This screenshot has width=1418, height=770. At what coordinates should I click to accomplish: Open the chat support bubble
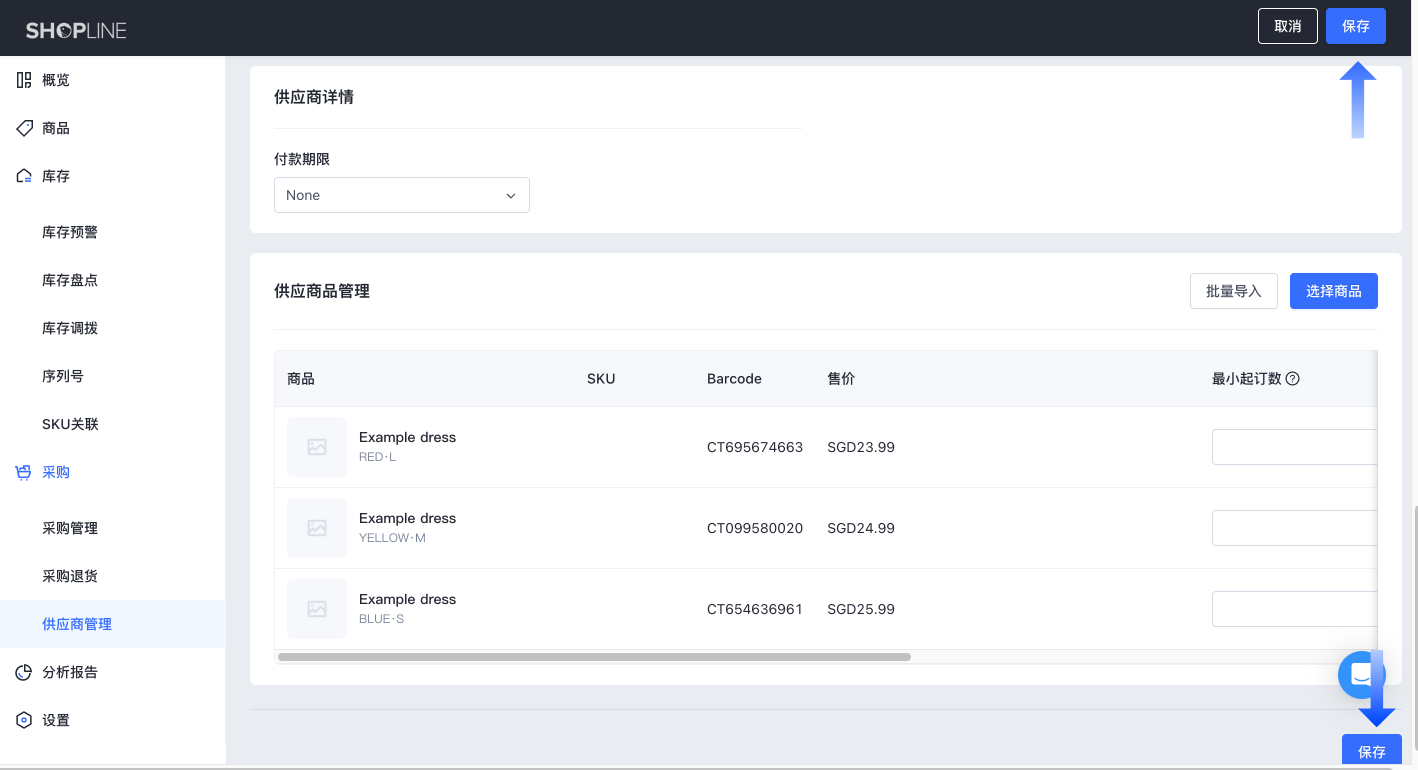pyautogui.click(x=1361, y=675)
